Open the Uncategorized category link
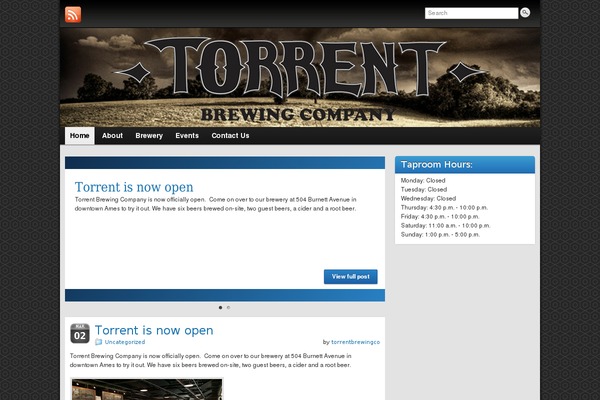The width and height of the screenshot is (600, 400). point(125,342)
